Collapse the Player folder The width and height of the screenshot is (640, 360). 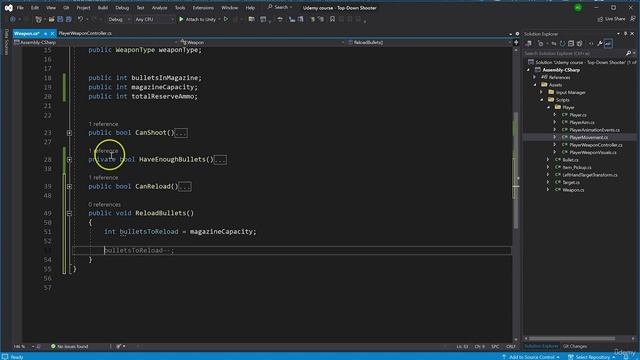(x=549, y=107)
